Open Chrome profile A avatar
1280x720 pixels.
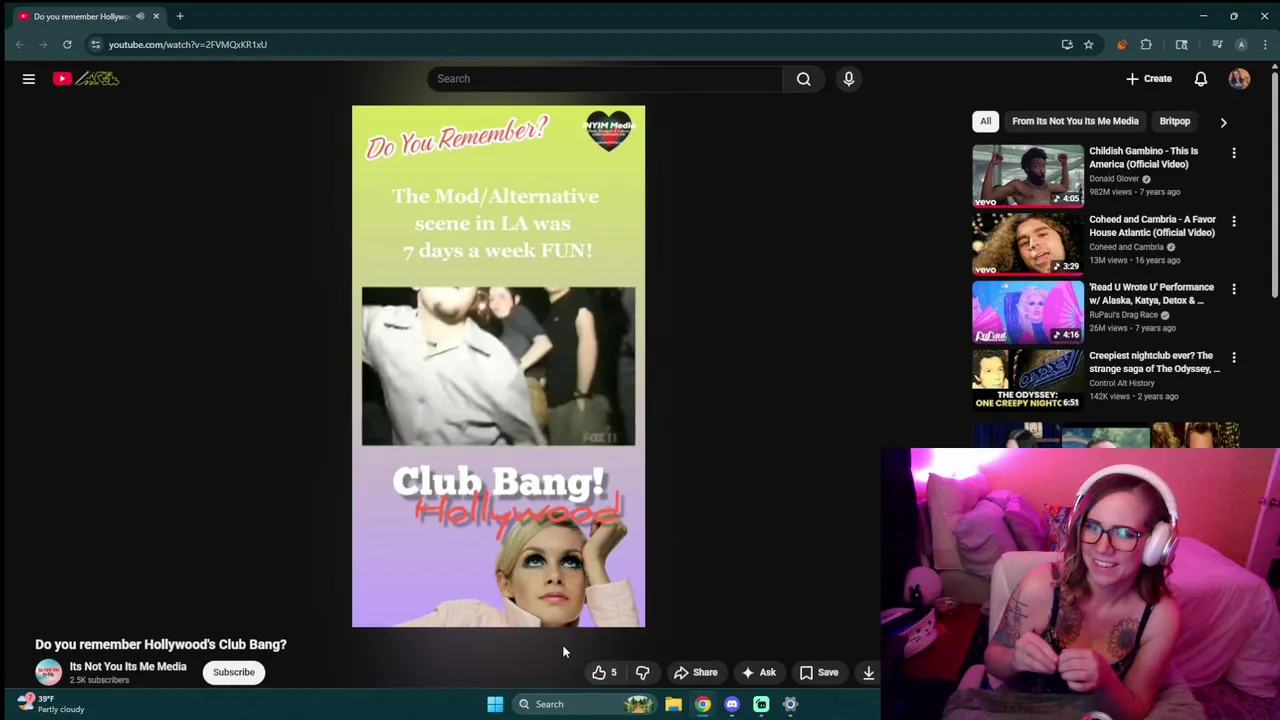click(x=1241, y=44)
